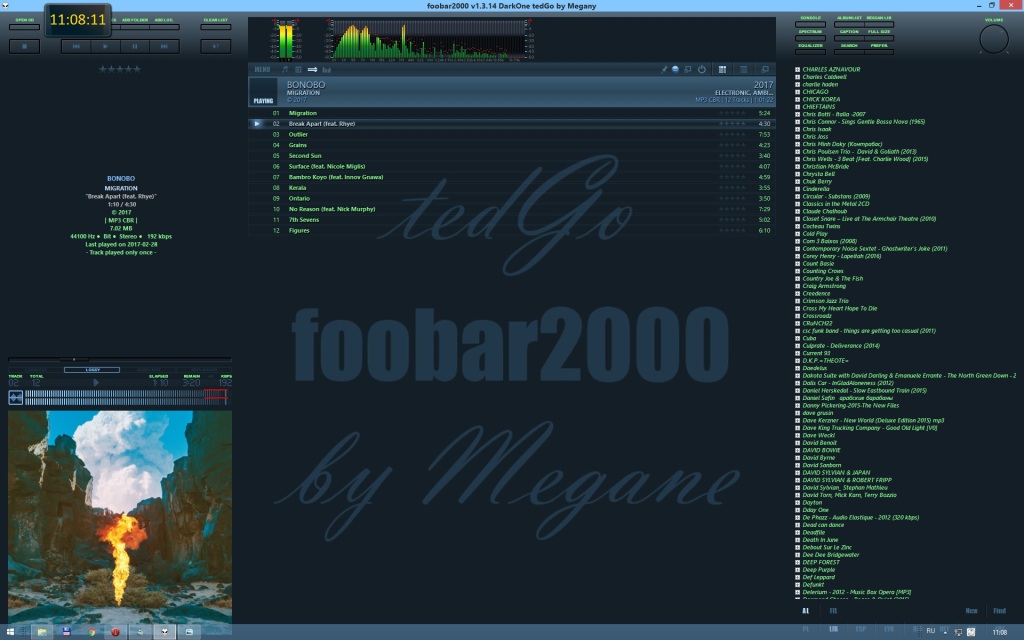The width and height of the screenshot is (1024, 640).
Task: Open Preferences with the Prefer. button
Action: 879,50
